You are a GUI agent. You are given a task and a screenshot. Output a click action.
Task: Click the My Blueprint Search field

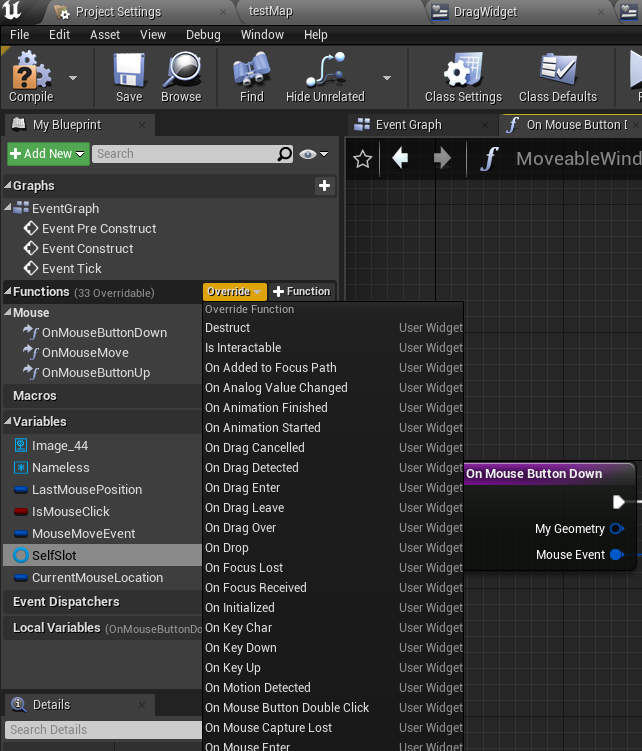(x=192, y=154)
